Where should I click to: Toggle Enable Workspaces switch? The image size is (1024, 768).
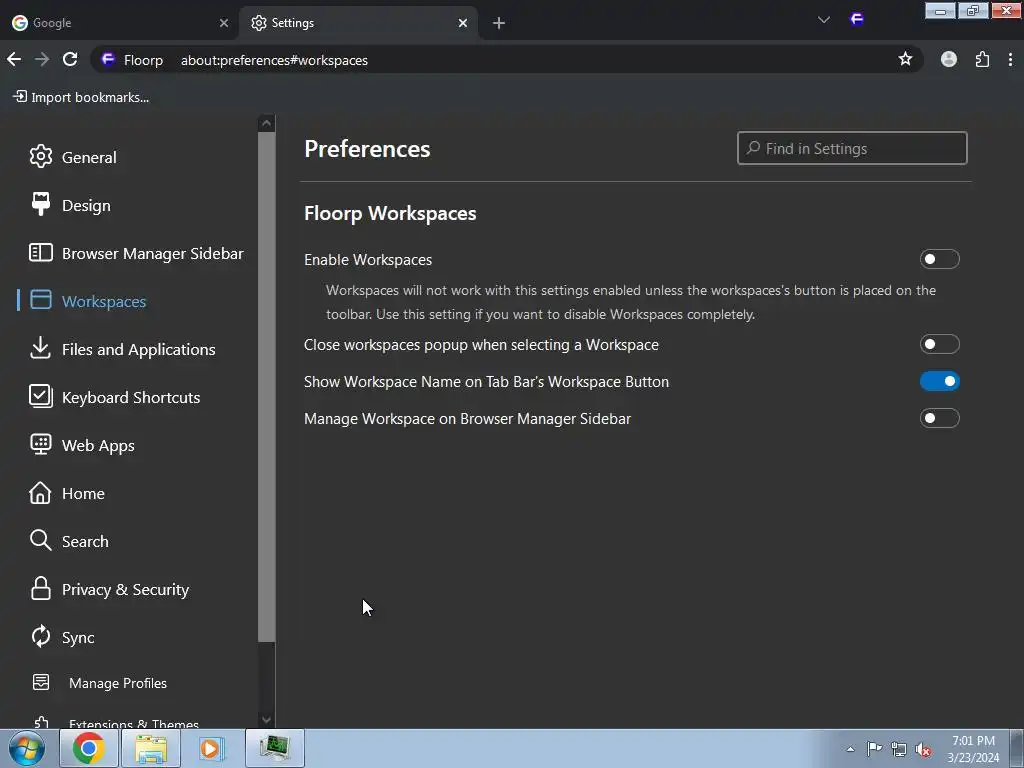point(940,259)
